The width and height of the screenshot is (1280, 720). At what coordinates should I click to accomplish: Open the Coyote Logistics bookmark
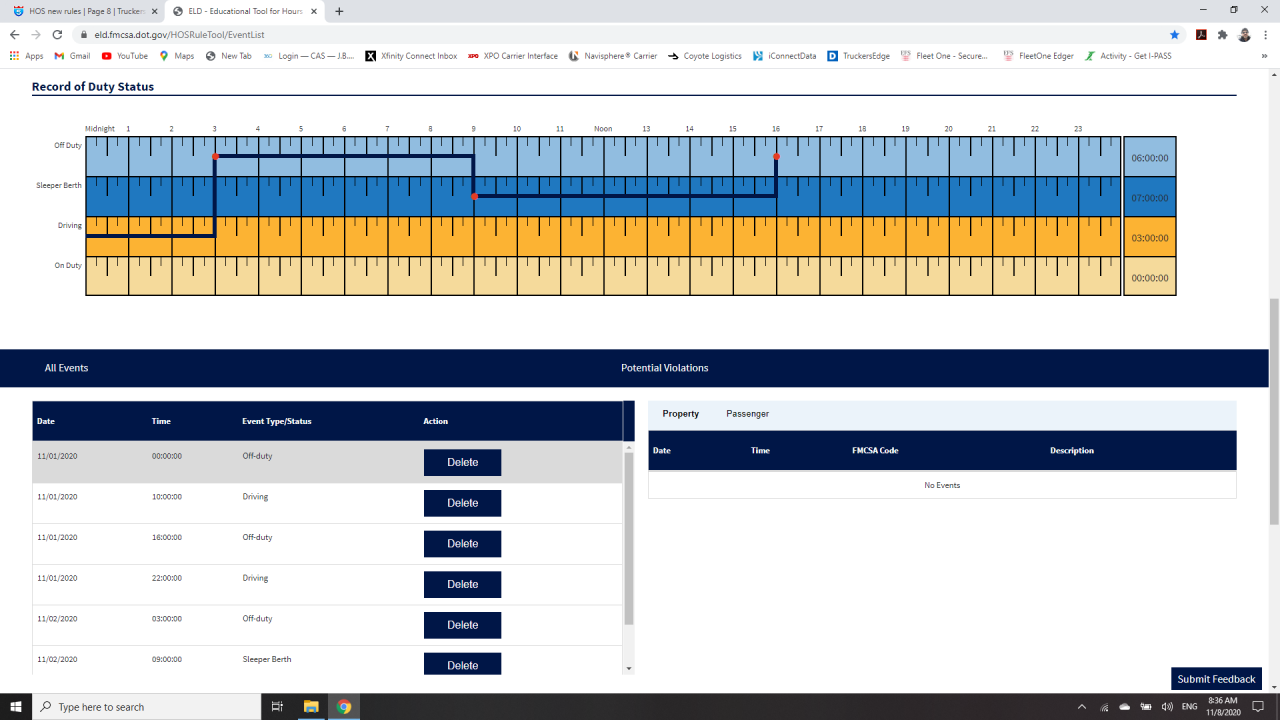(705, 56)
